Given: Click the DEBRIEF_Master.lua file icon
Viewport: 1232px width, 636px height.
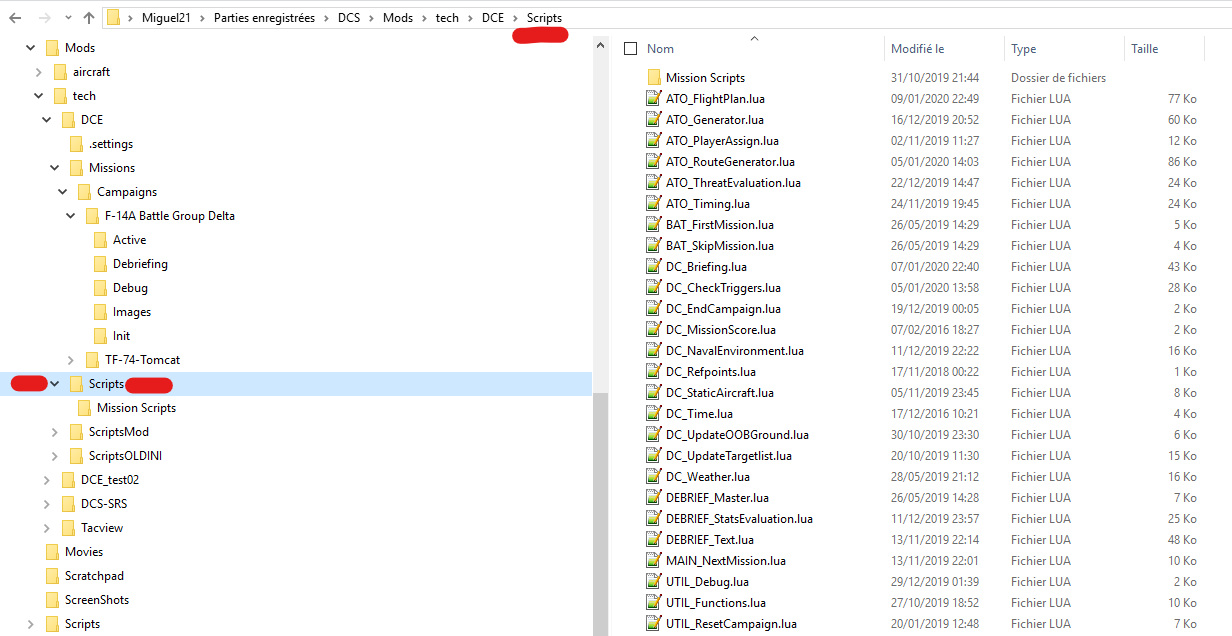Looking at the screenshot, I should click(x=654, y=498).
